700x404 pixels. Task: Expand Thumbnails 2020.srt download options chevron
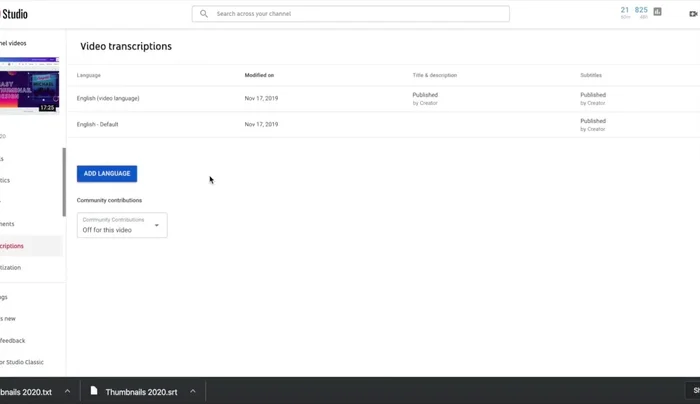(192, 391)
